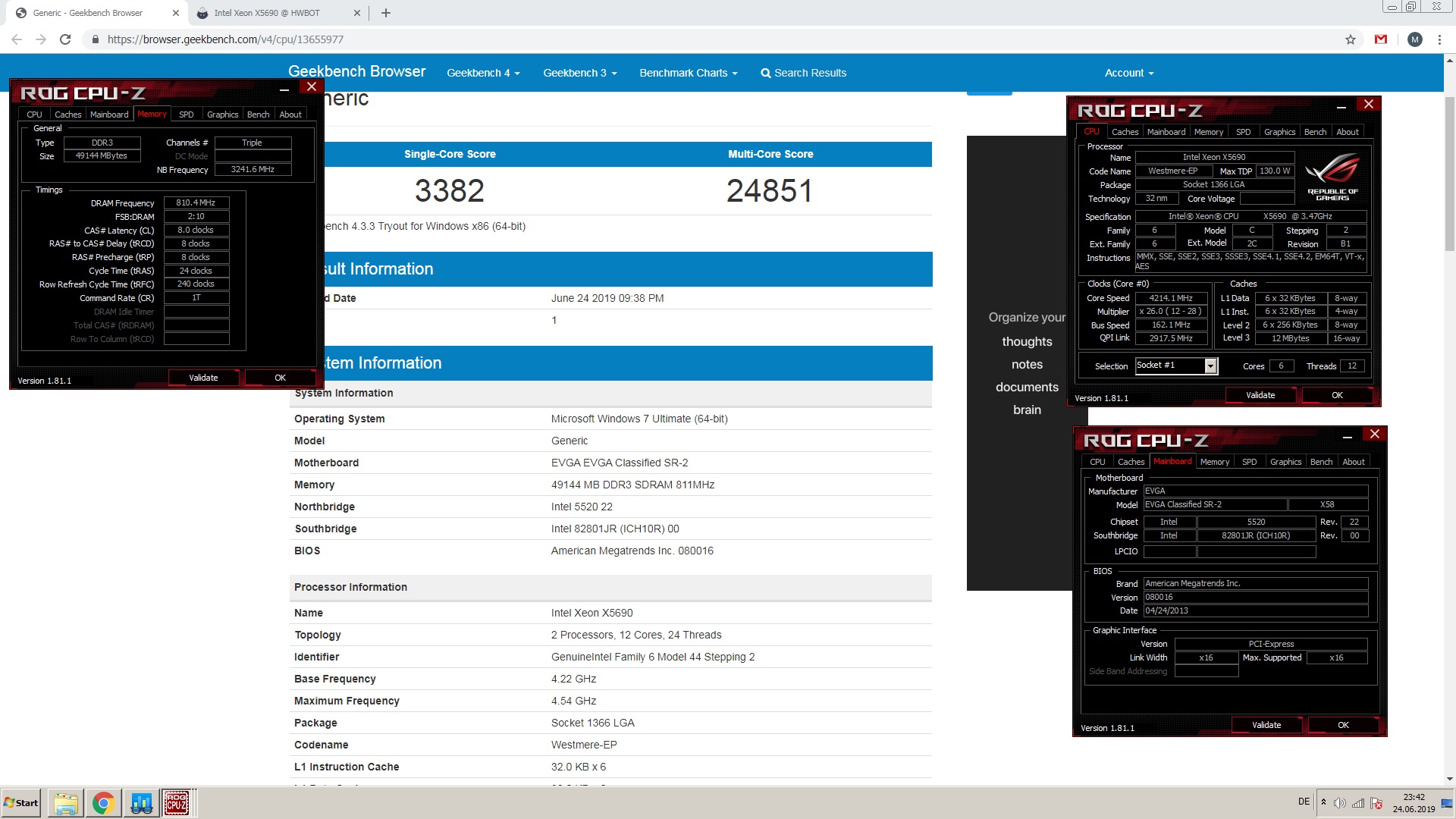This screenshot has height=819, width=1456.
Task: Click the Geekbench Browser logo link
Action: 356,71
